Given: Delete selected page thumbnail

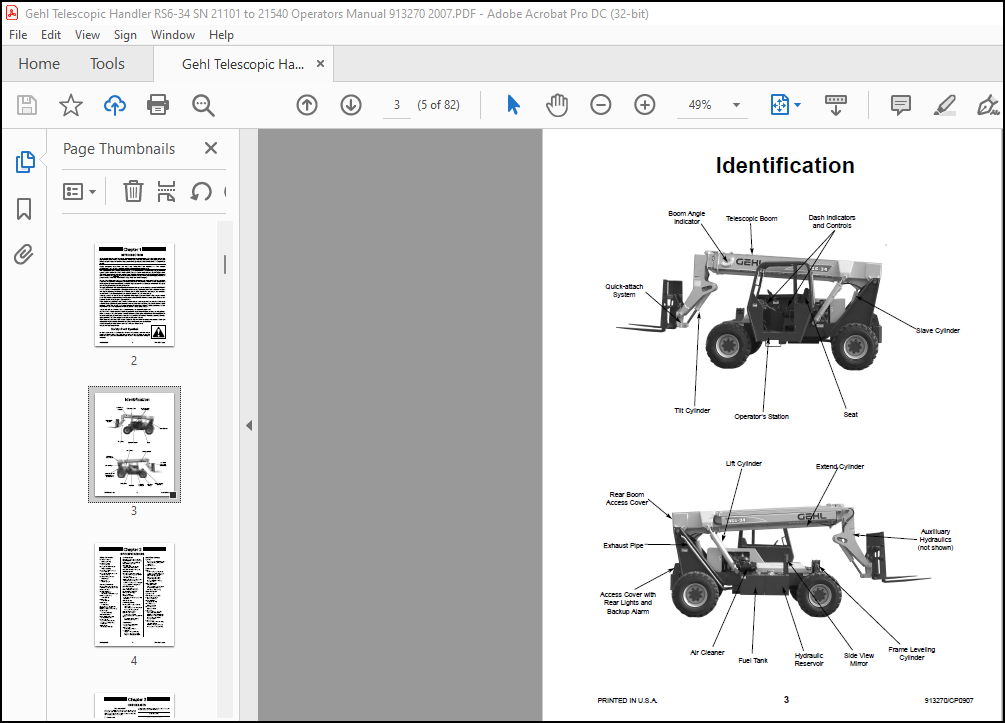Looking at the screenshot, I should point(133,191).
